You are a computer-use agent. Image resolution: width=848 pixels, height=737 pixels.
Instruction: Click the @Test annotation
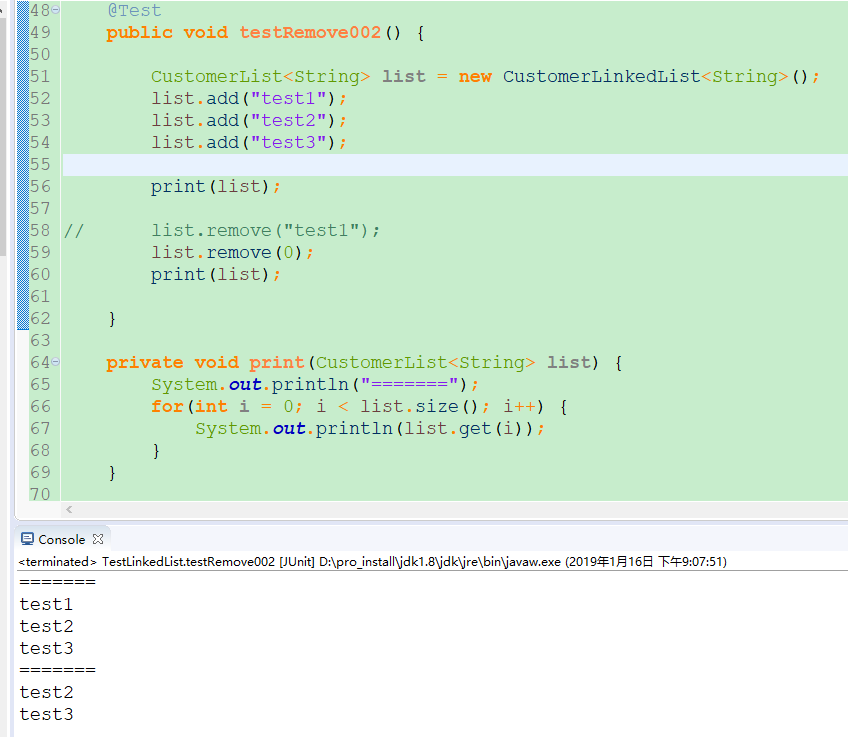tap(134, 10)
